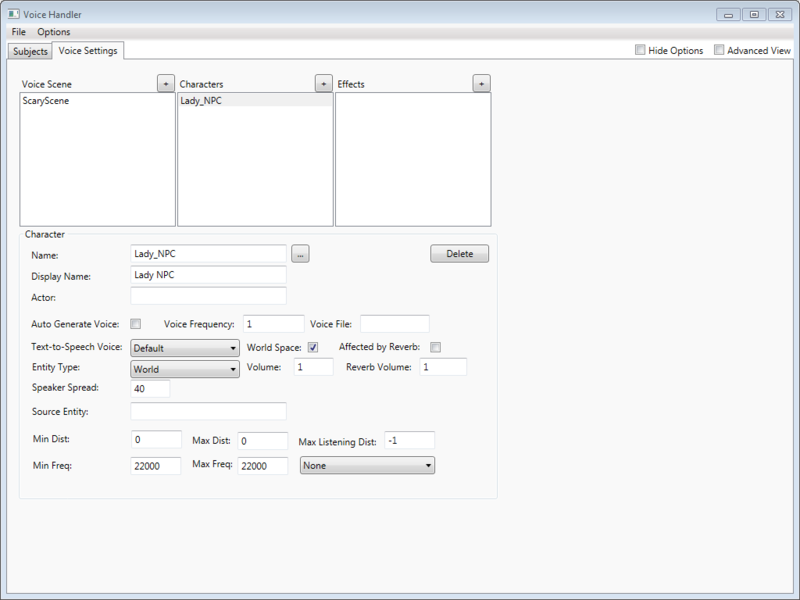Click the ellipsis button beside Name field

[300, 254]
